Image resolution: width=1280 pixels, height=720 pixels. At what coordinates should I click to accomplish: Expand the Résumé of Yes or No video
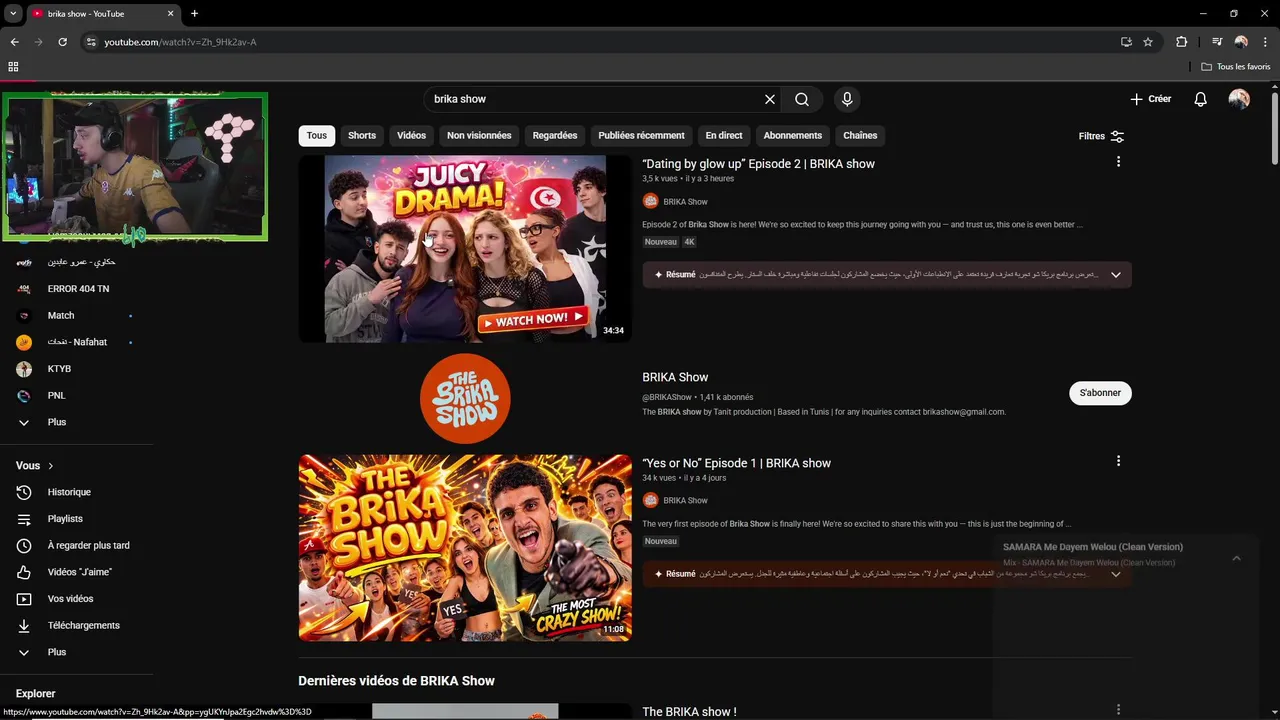(1116, 574)
